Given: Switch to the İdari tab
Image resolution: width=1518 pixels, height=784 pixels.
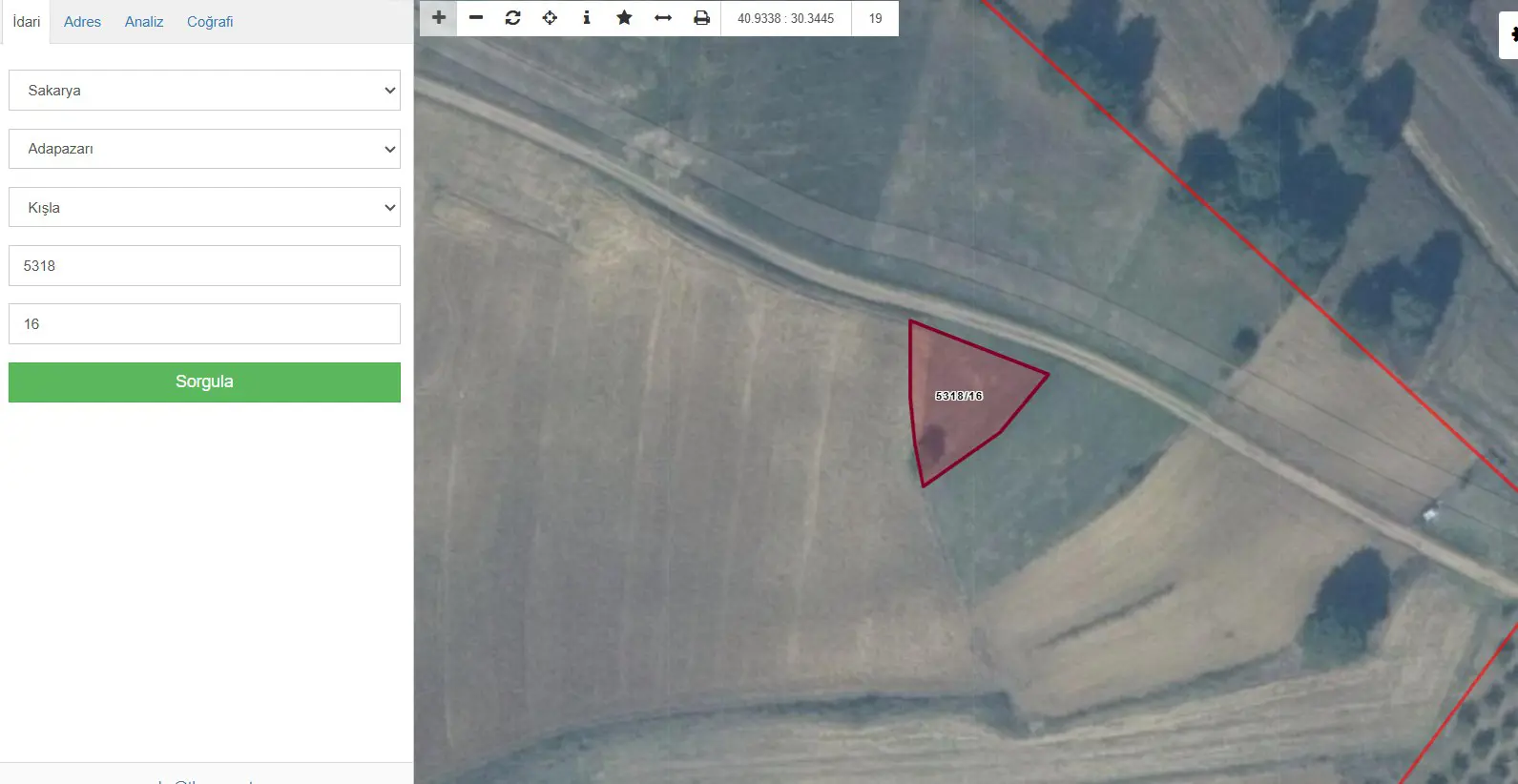Looking at the screenshot, I should click(27, 22).
